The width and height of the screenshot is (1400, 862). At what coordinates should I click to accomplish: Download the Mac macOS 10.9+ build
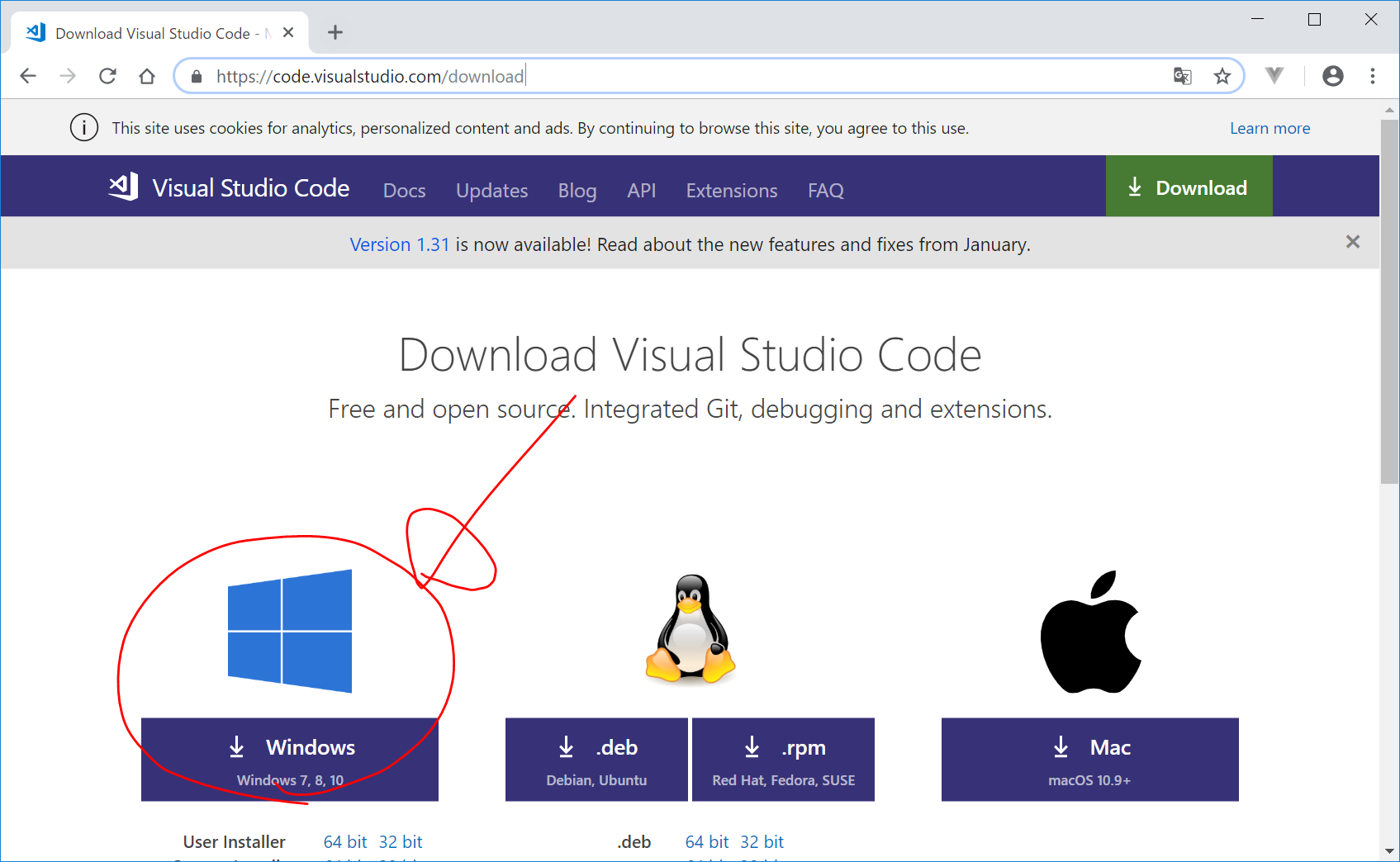point(1089,759)
